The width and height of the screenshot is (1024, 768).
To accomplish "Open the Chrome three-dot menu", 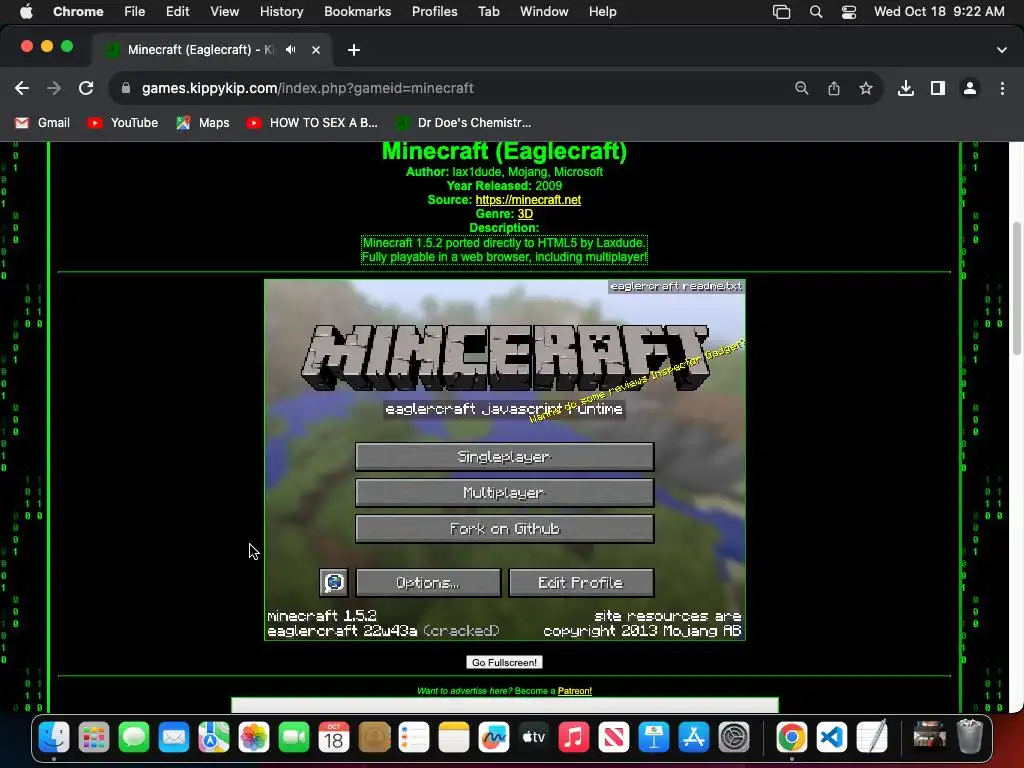I will click(1002, 88).
